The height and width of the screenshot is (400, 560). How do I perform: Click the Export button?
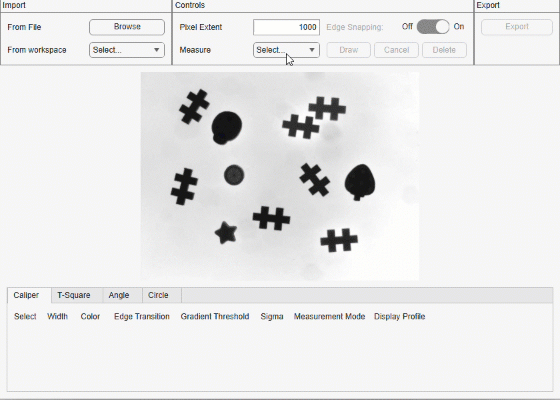point(517,27)
